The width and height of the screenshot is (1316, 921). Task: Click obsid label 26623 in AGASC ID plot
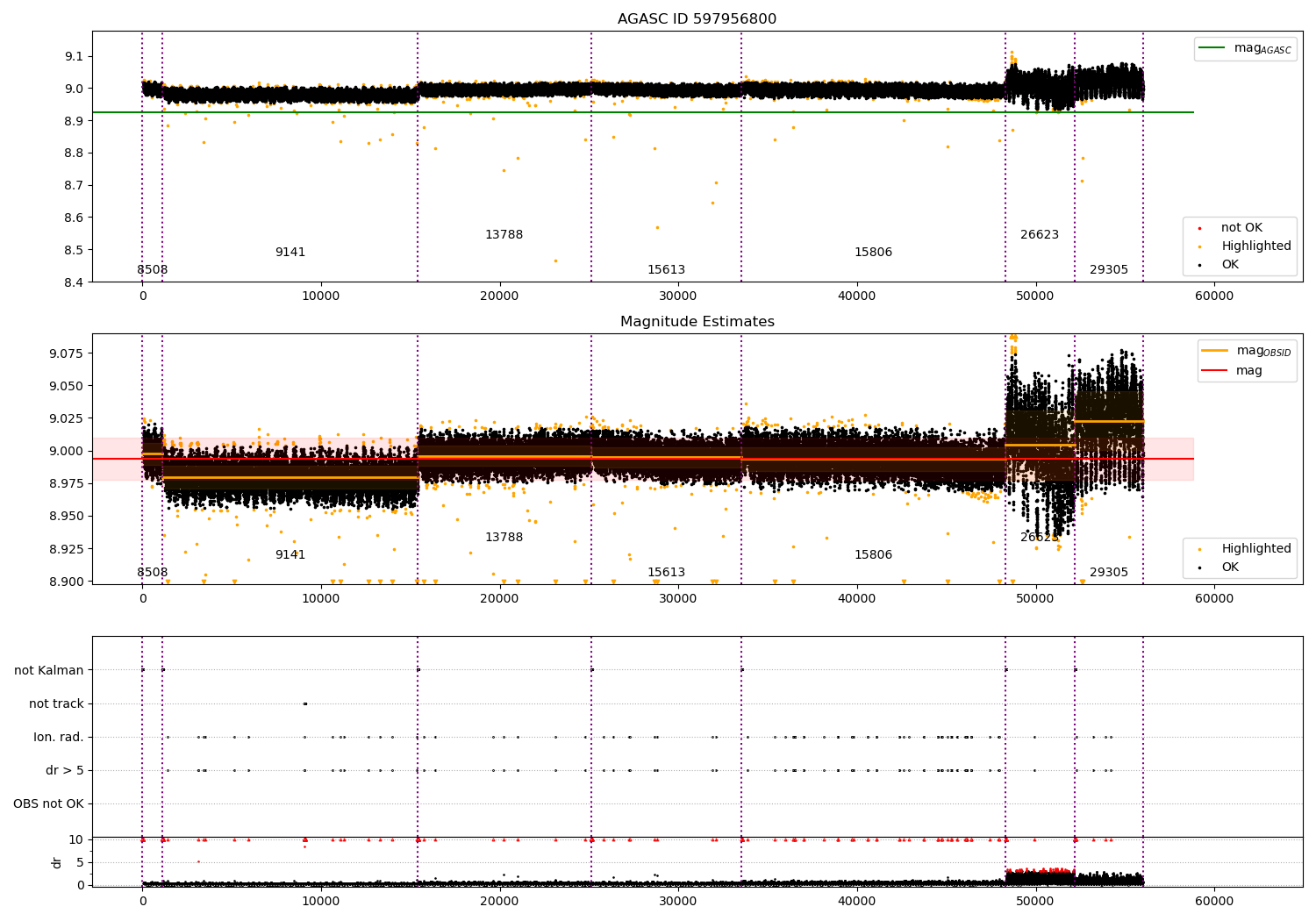[1040, 235]
